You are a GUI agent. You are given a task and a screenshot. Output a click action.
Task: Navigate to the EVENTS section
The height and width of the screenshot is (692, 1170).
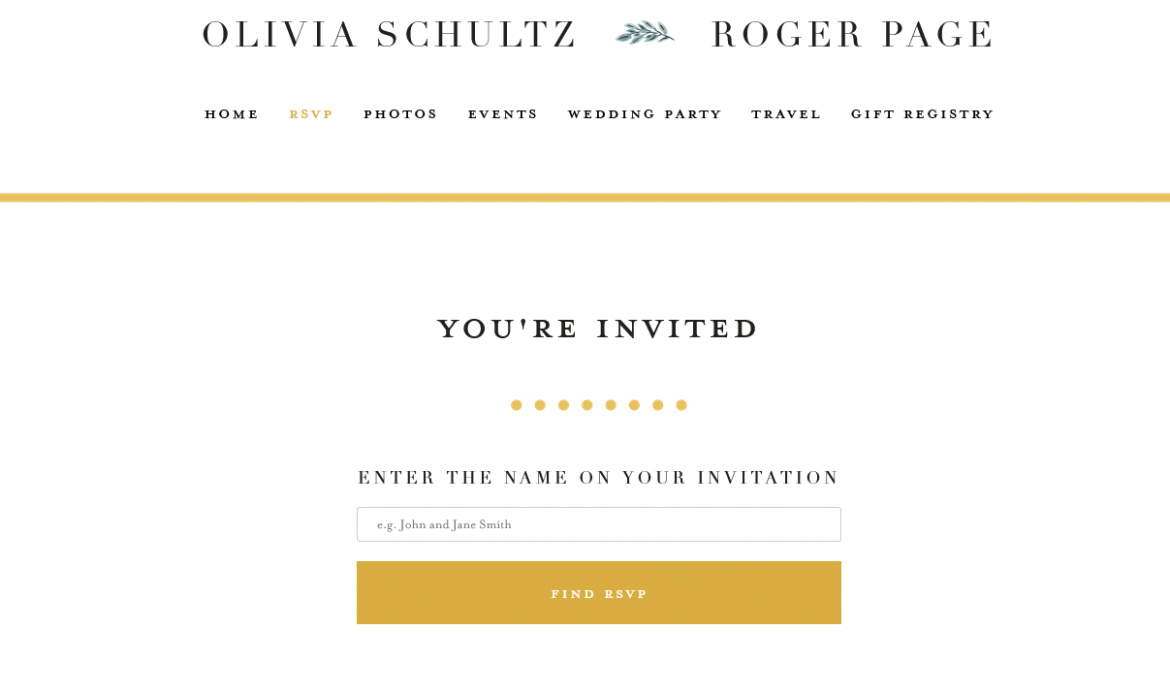[x=503, y=114]
